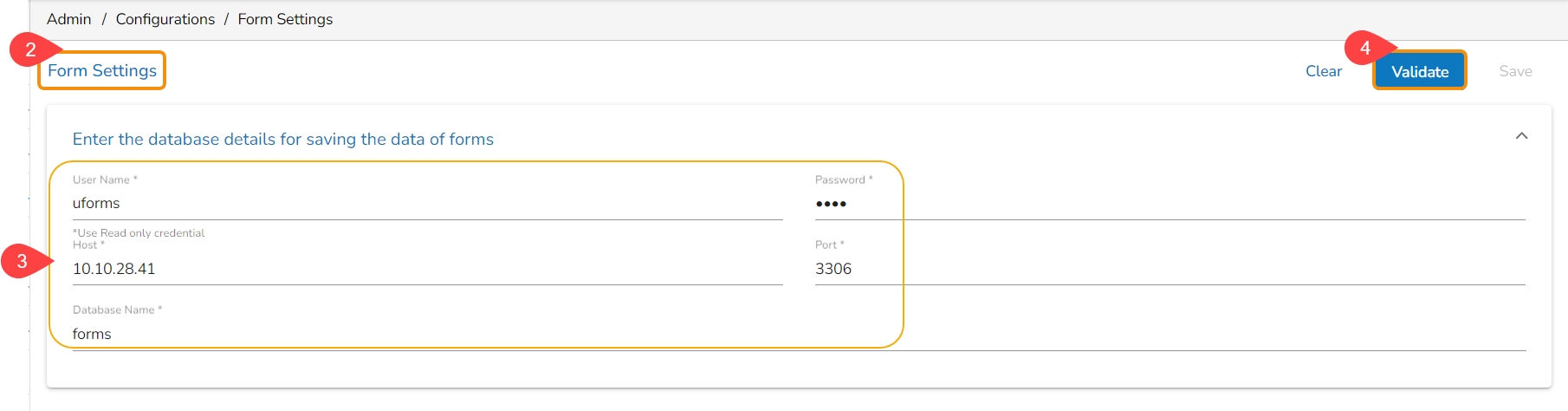Open Configurations from the breadcrumb
The width and height of the screenshot is (1568, 411).
point(165,19)
